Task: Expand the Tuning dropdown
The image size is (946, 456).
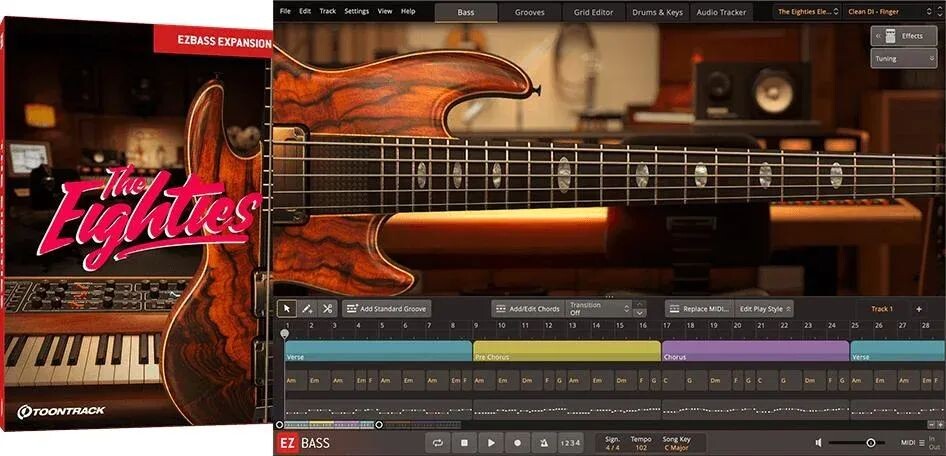Action: pos(903,59)
